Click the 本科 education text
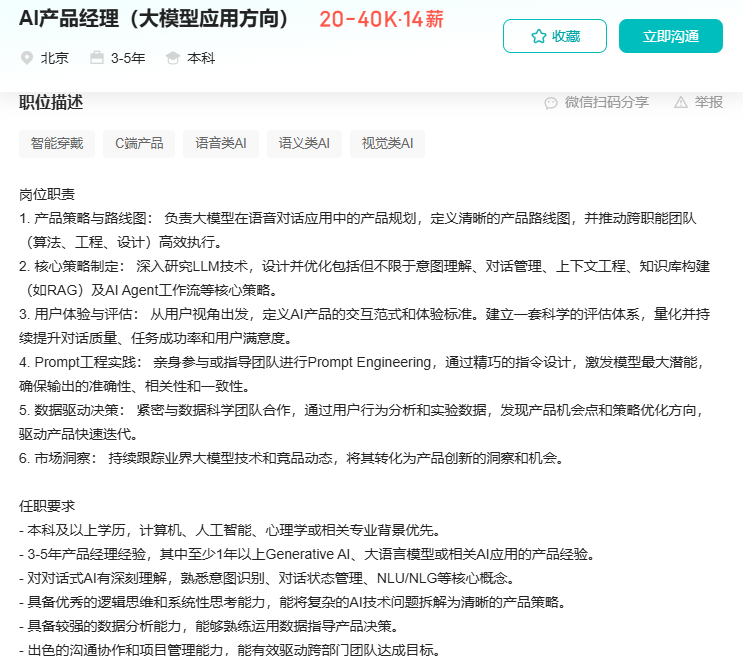Screen dimensions: 743x656 201,58
